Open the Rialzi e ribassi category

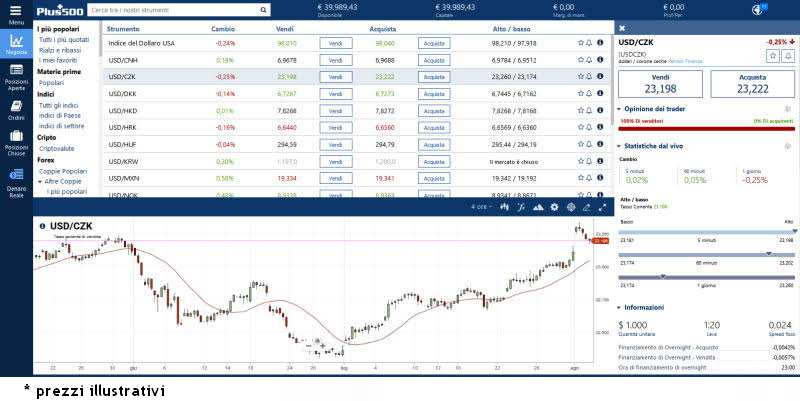pyautogui.click(x=60, y=50)
